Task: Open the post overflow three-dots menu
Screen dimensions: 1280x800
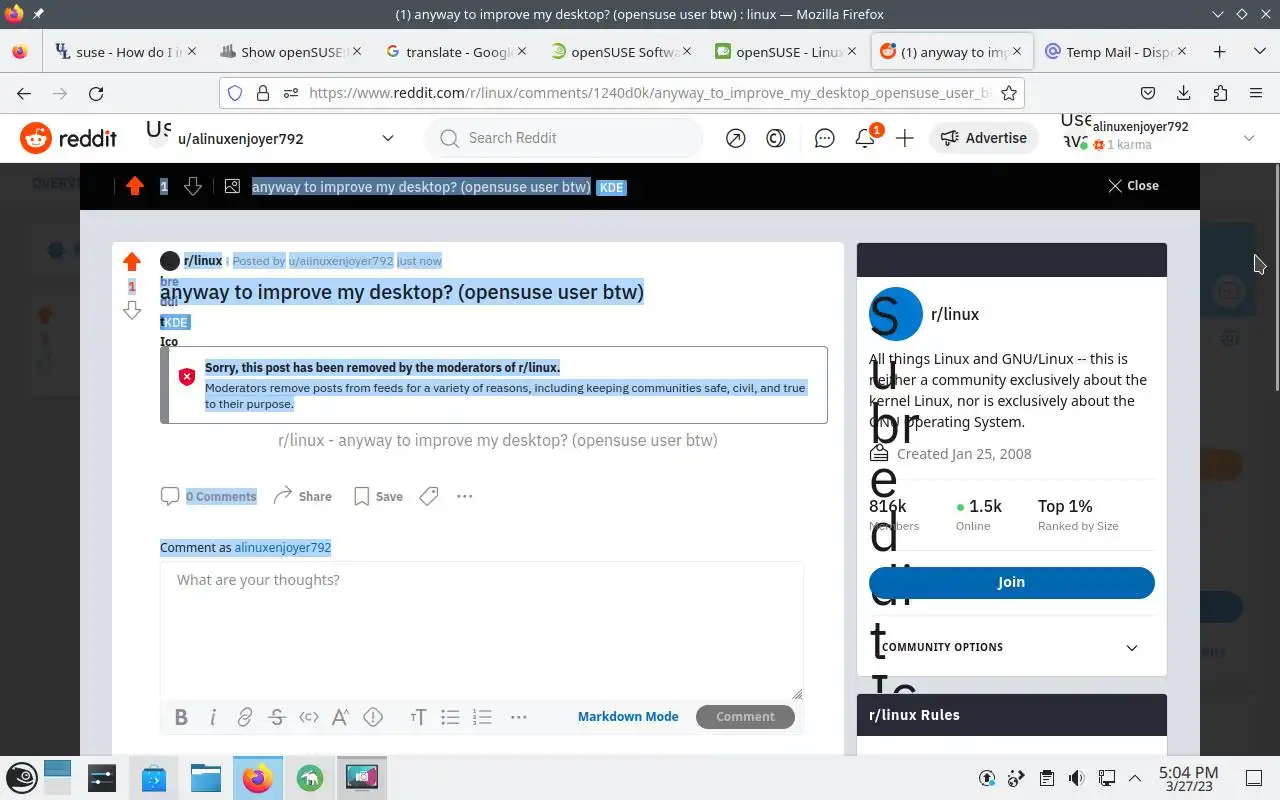Action: (x=465, y=496)
